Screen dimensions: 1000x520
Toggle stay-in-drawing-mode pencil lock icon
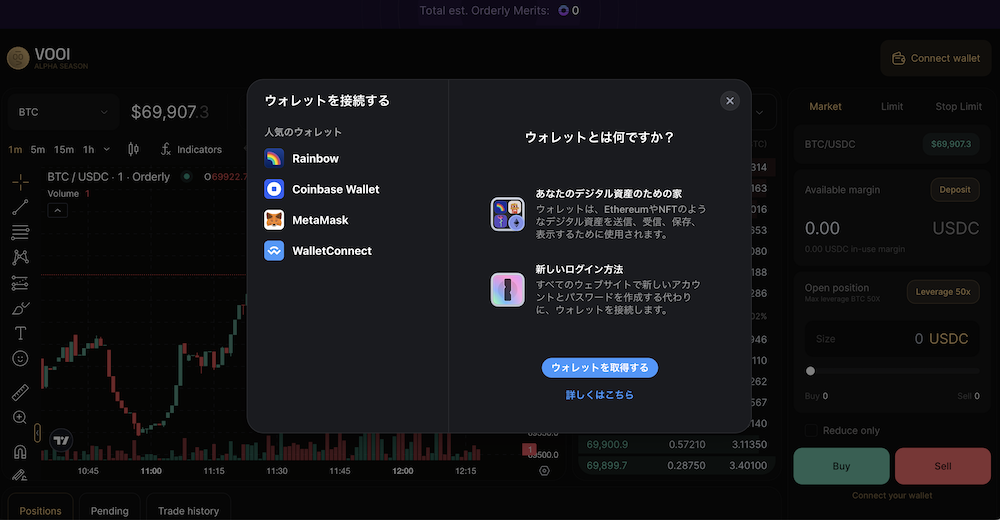point(20,475)
